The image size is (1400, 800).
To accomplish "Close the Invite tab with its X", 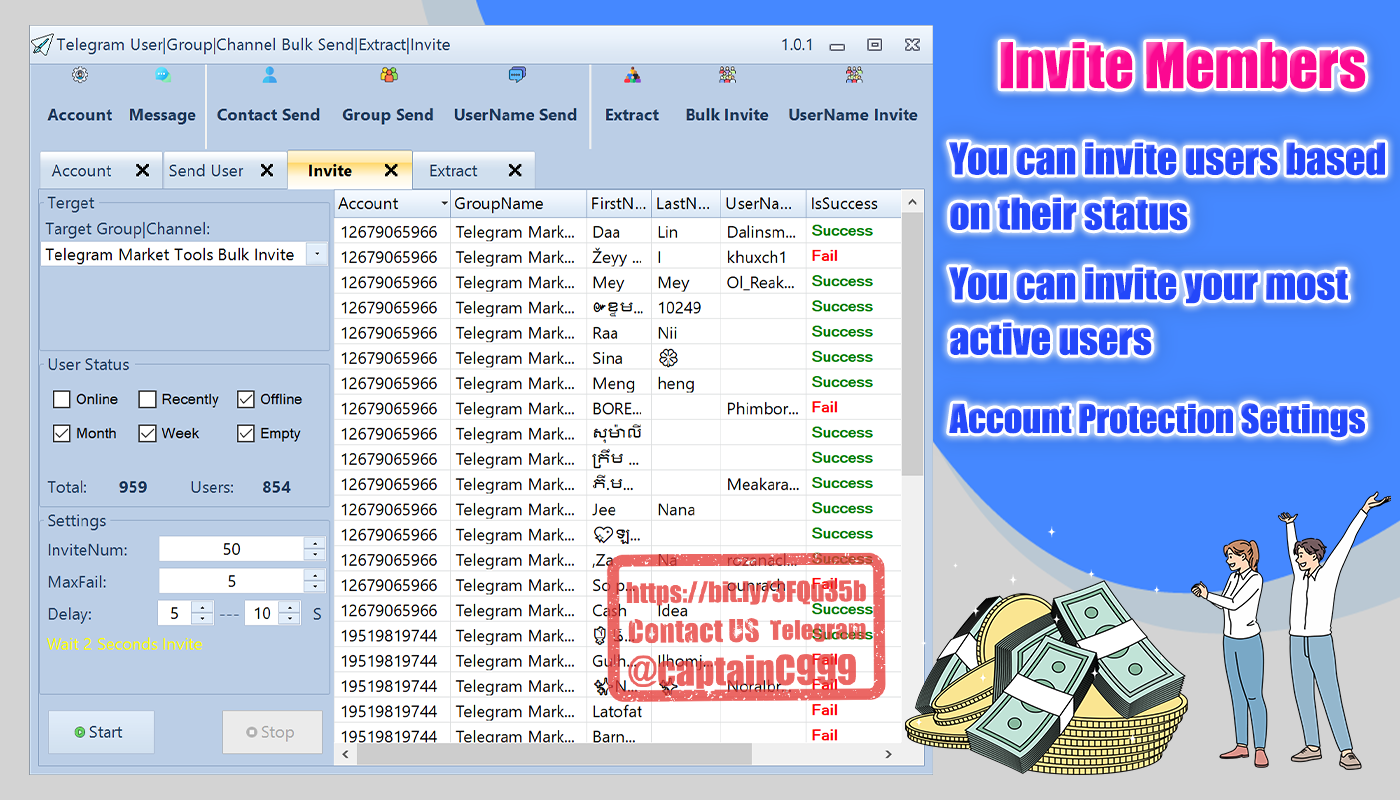I will click(x=391, y=171).
